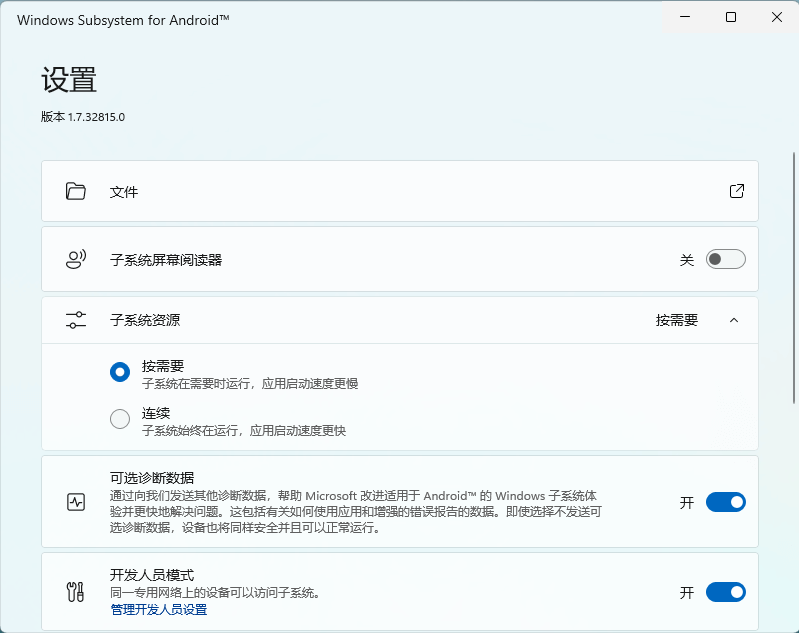Turn off the 可选诊断数据 toggle
This screenshot has width=799, height=633.
[x=725, y=502]
